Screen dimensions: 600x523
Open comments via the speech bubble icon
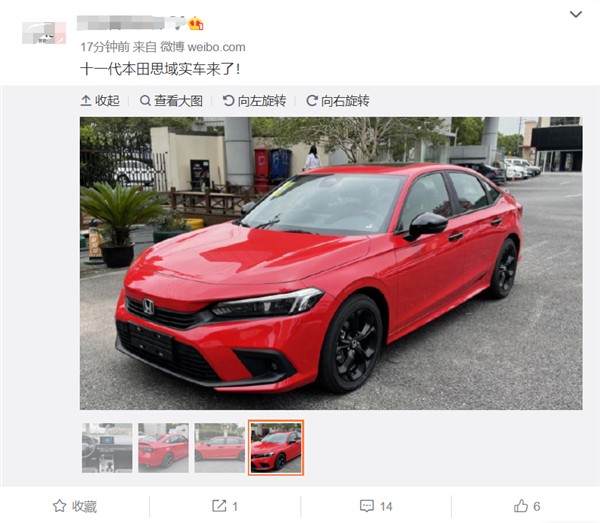[367, 506]
